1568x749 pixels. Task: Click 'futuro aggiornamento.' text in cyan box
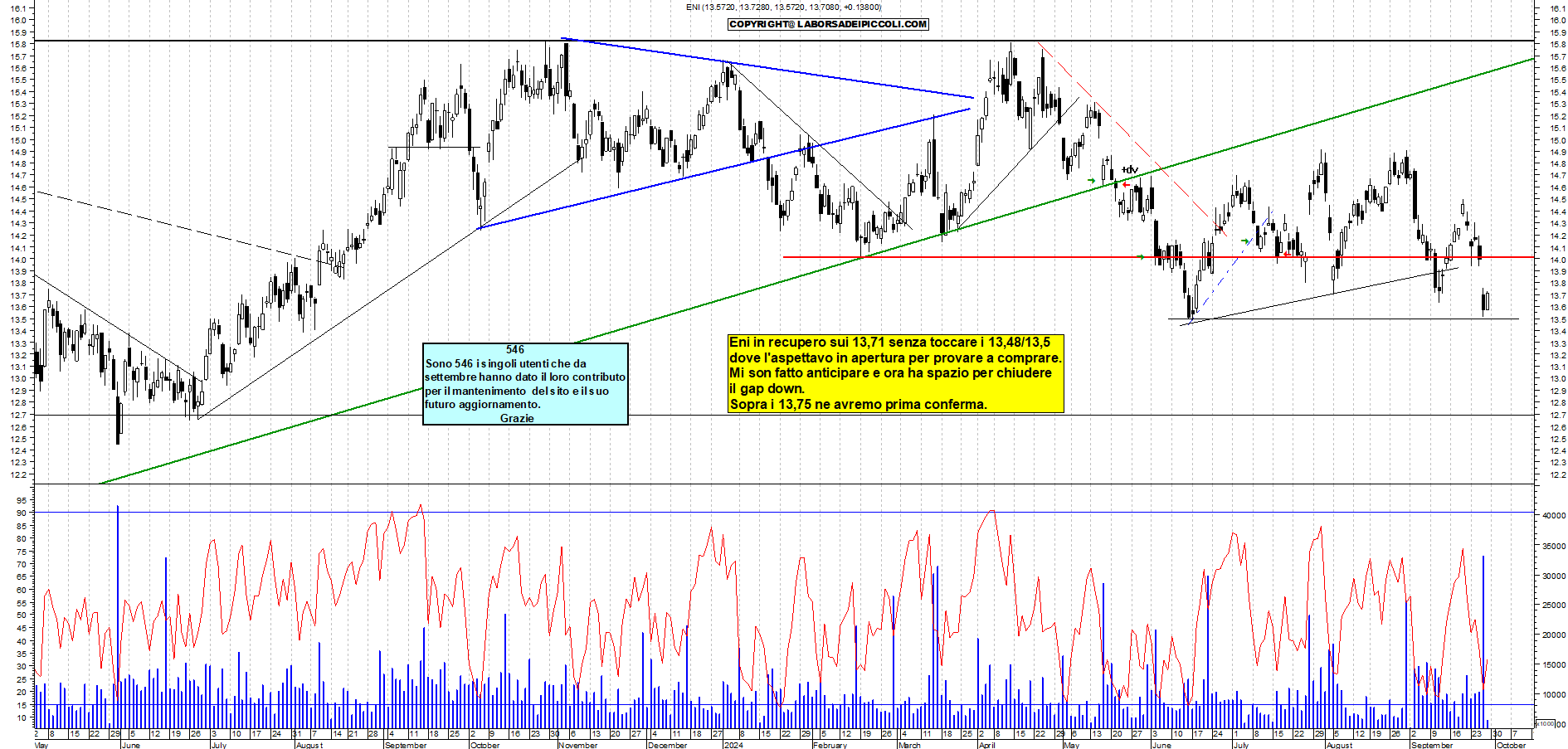click(482, 404)
